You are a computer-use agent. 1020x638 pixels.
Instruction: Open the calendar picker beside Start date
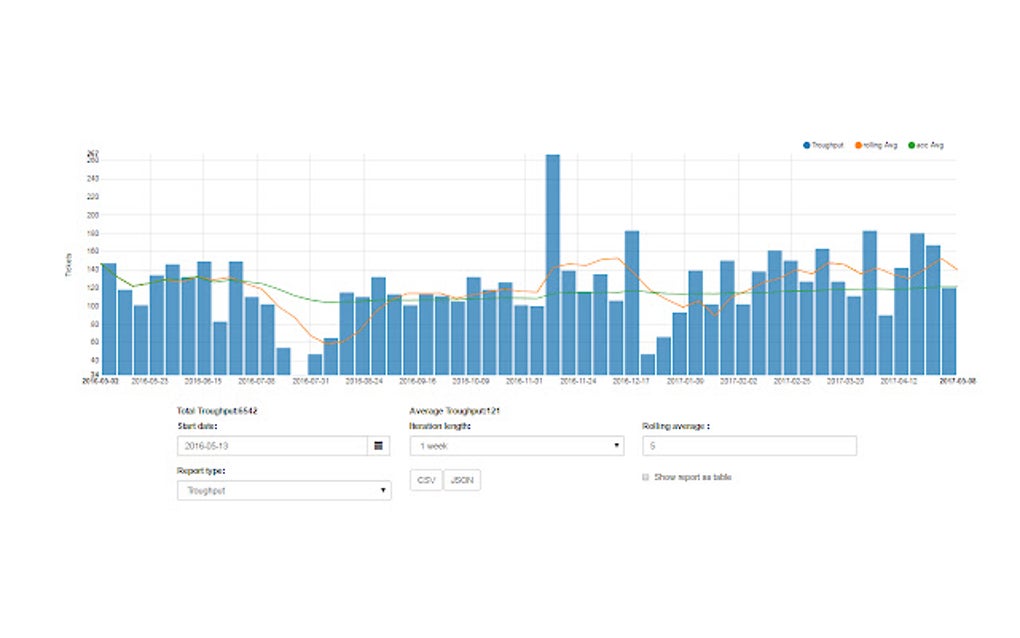point(379,446)
